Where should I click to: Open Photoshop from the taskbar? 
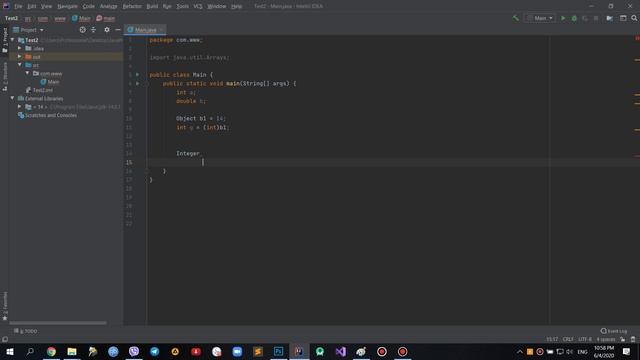(278, 351)
